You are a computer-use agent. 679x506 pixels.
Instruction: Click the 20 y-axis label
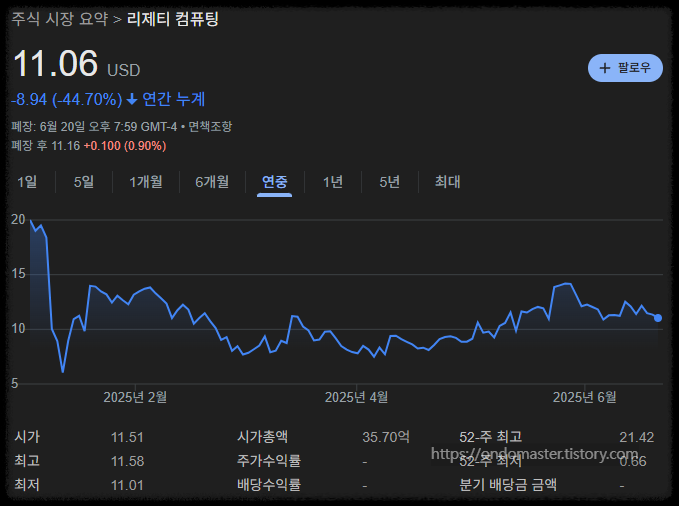[18, 220]
